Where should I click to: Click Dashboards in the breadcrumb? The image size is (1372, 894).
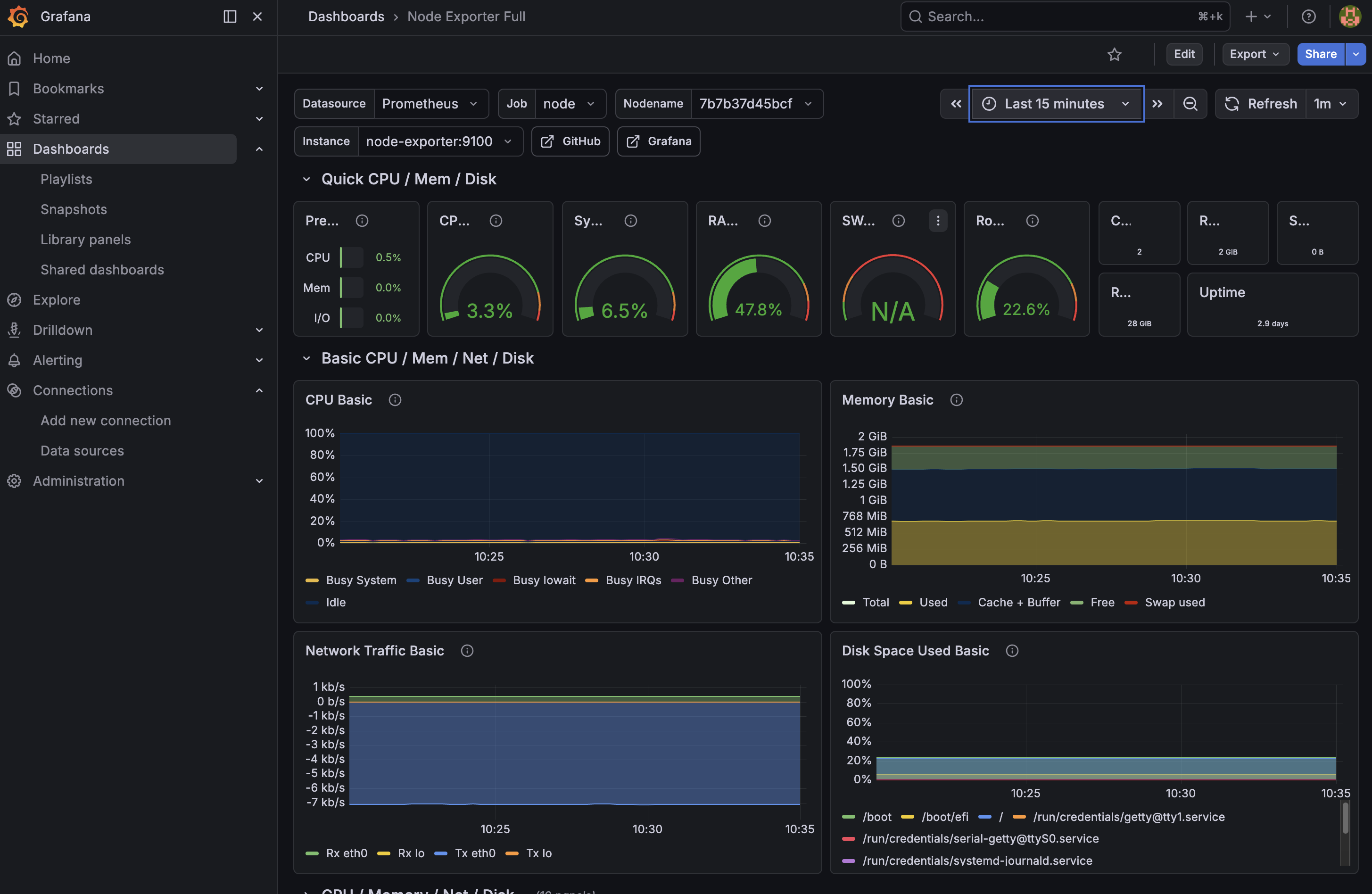(346, 16)
